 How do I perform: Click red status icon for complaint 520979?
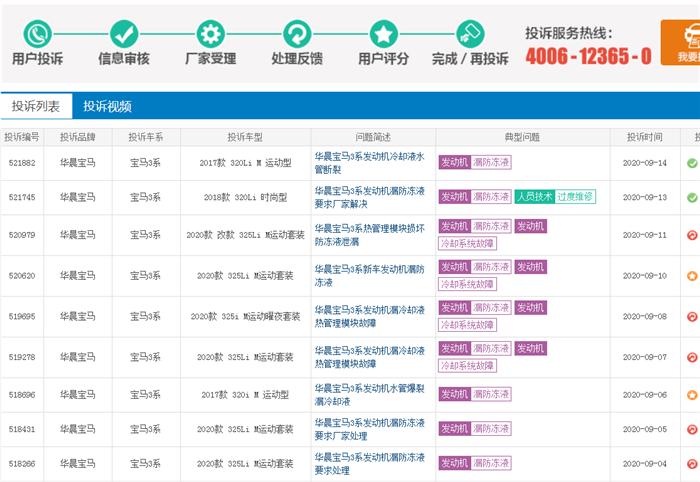click(x=692, y=235)
